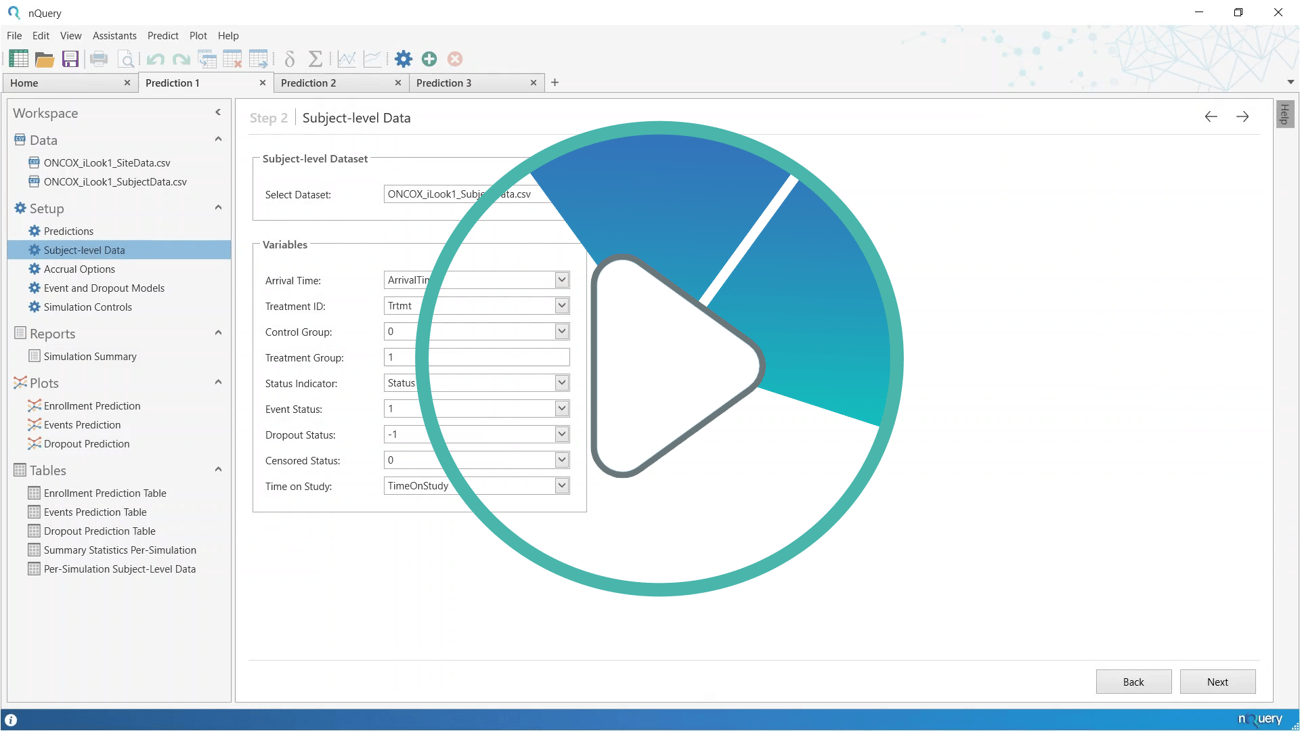Open the print icon on the toolbar
Viewport: 1300px width, 731px height.
tap(98, 58)
